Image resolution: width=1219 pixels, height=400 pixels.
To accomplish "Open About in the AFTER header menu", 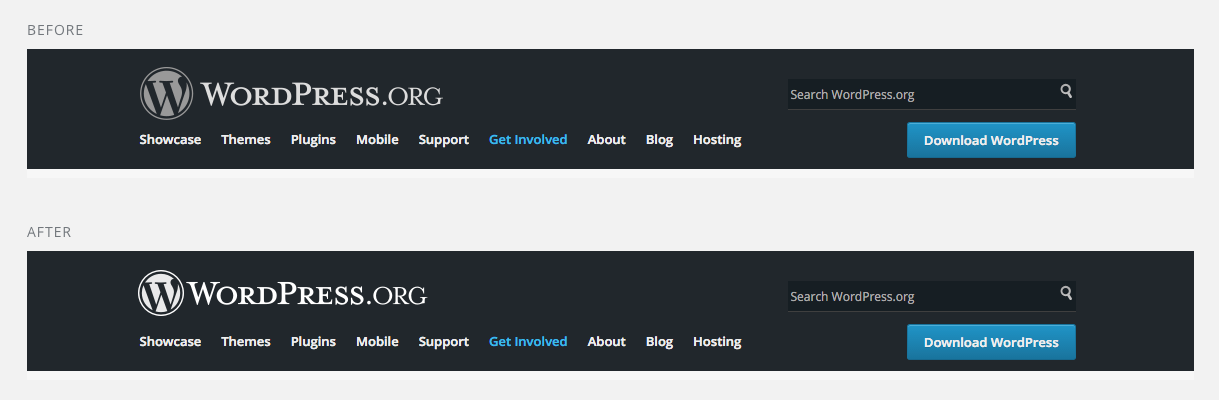I will (606, 342).
